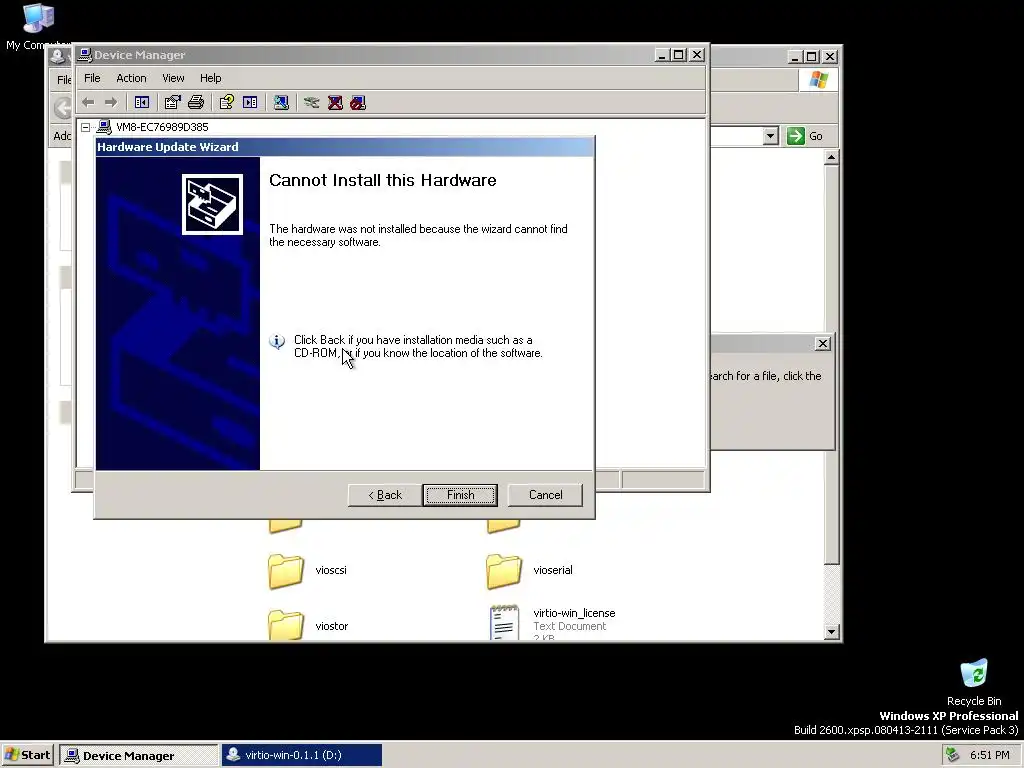Screen dimensions: 1024x768
Task: Open the Properties toolbar icon
Action: click(172, 103)
